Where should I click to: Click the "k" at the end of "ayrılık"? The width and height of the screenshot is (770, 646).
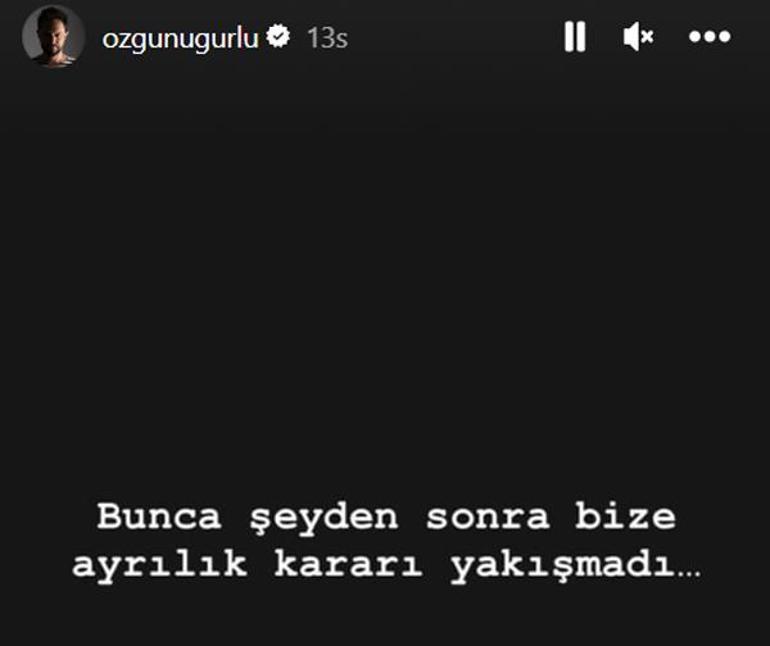pyautogui.click(x=235, y=563)
